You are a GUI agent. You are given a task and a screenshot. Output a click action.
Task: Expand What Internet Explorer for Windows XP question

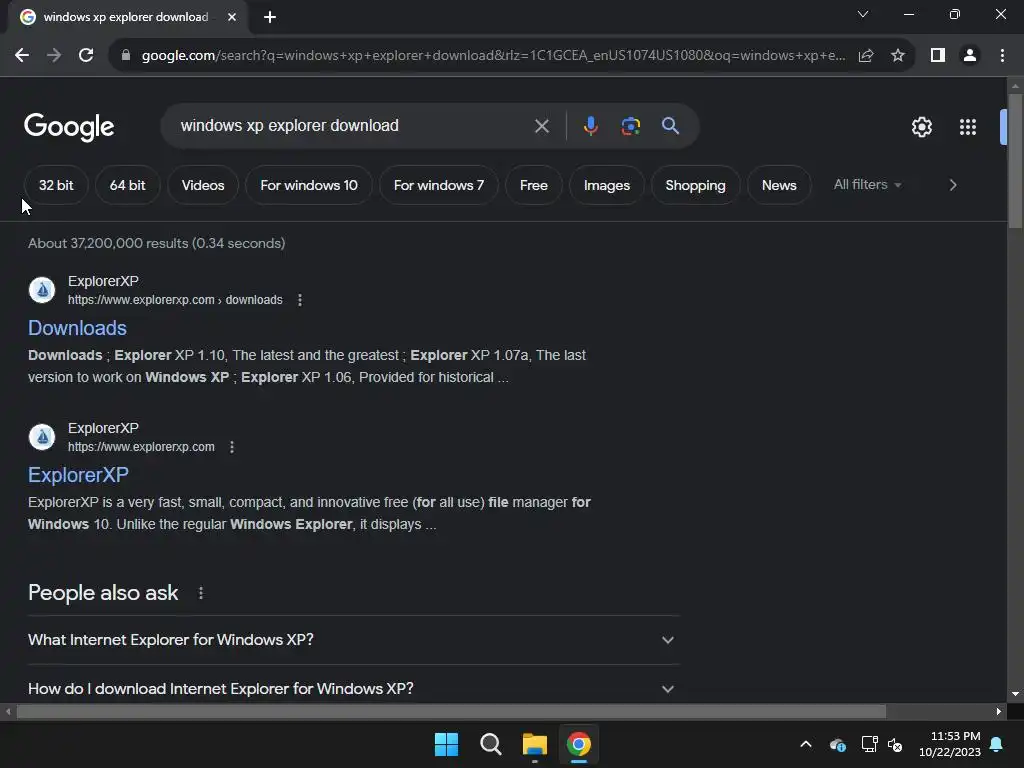pyautogui.click(x=353, y=640)
